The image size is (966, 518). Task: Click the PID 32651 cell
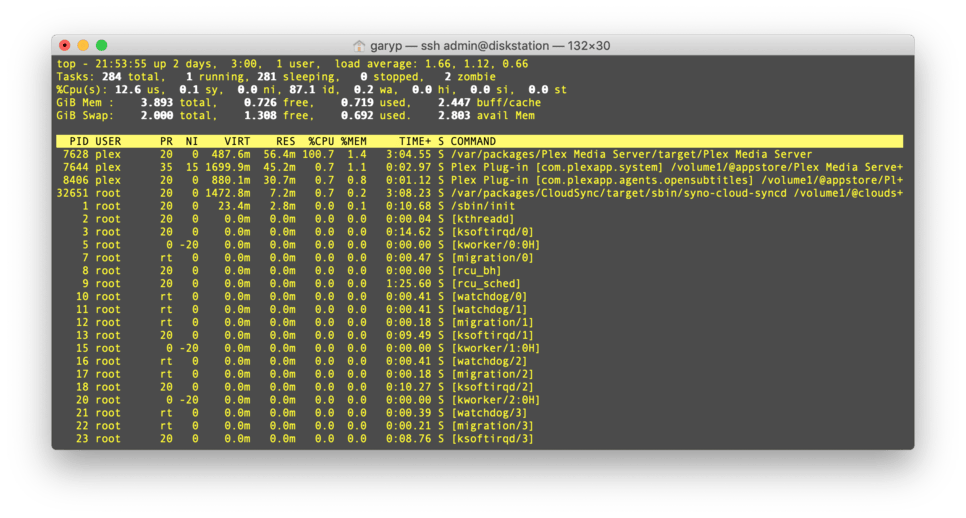(x=72, y=193)
